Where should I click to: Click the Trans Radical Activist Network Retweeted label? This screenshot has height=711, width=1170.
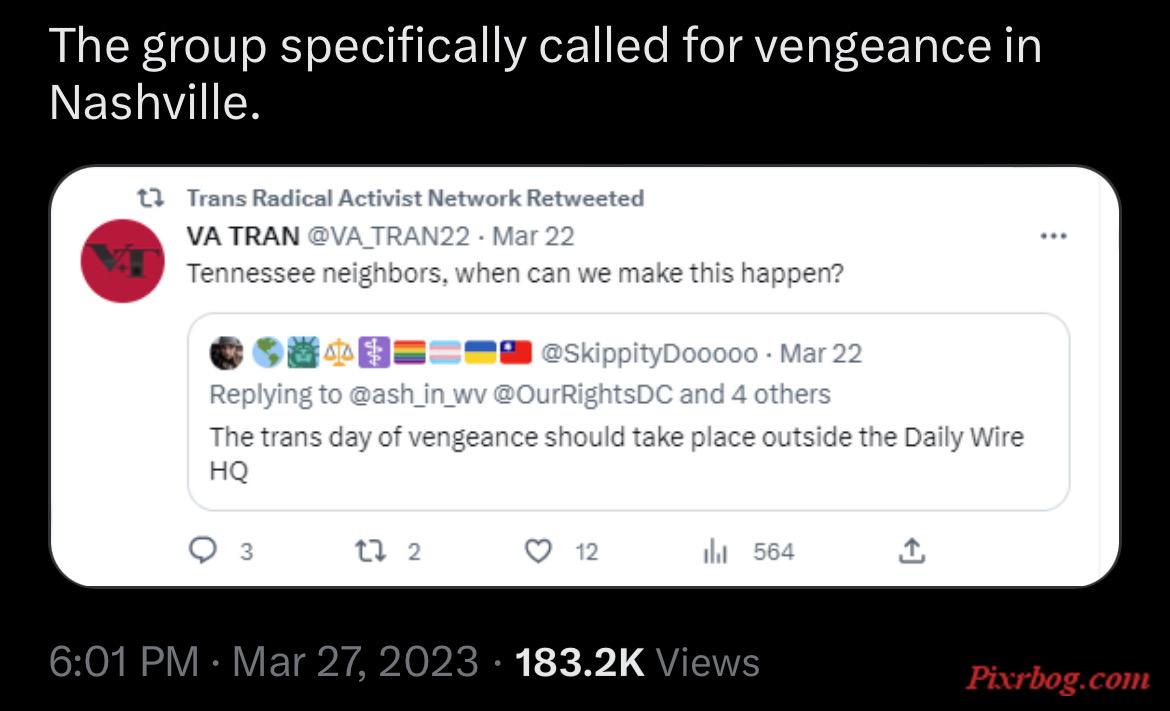coord(415,198)
